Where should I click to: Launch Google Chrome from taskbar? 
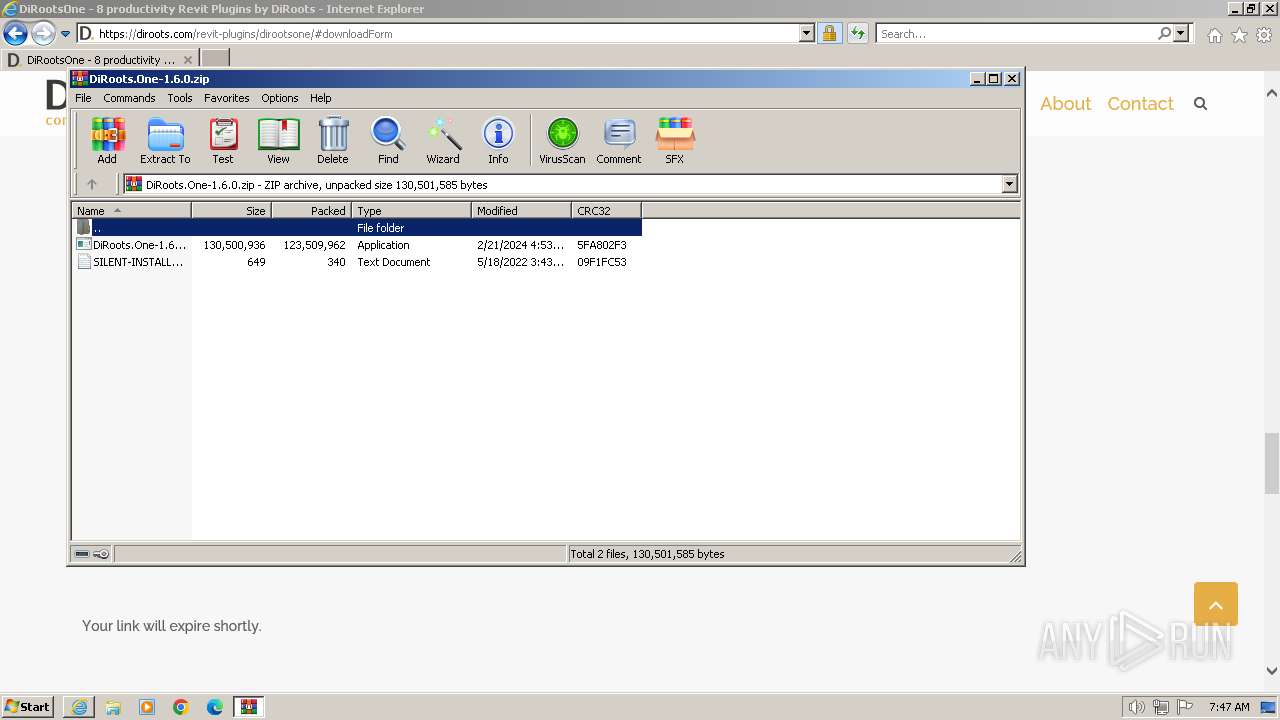(181, 707)
